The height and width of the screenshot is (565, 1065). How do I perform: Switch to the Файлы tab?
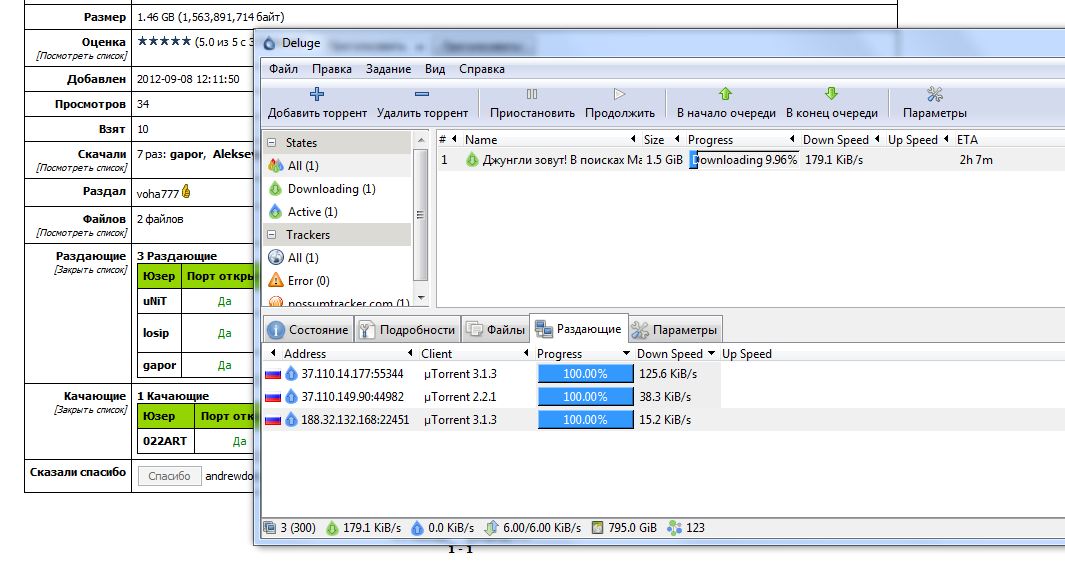496,329
